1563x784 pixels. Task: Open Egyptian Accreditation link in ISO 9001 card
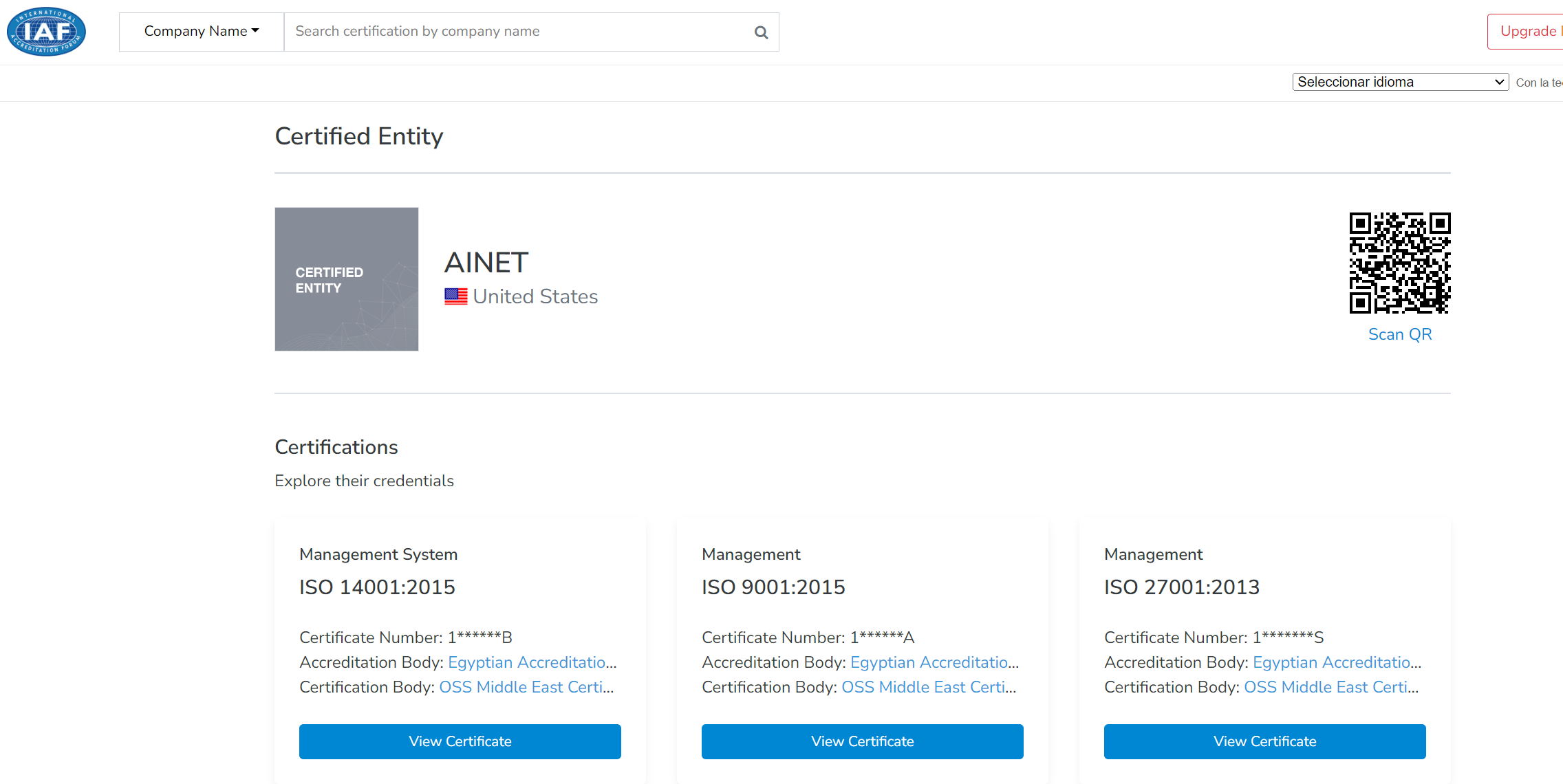934,662
